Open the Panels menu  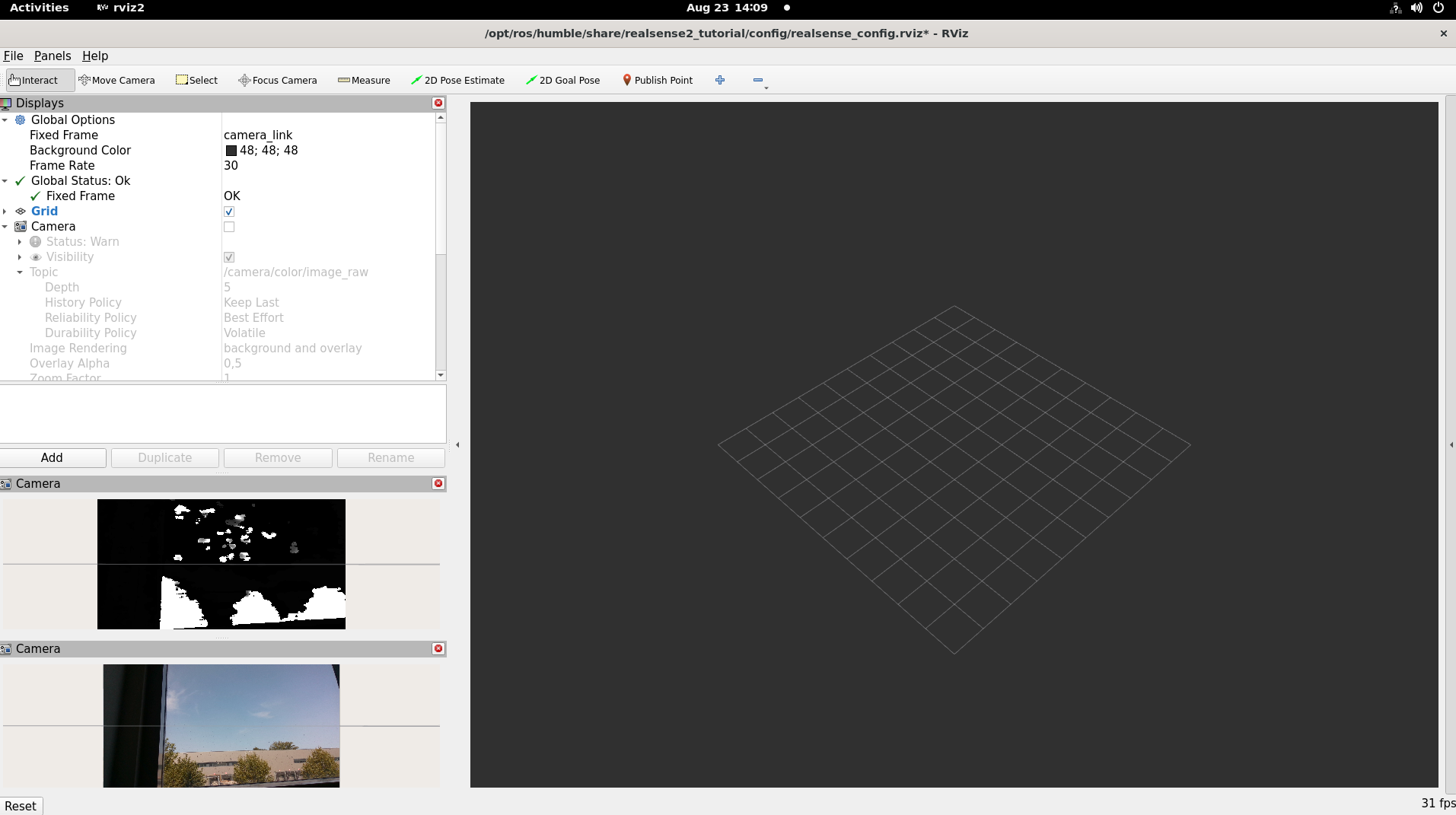tap(52, 56)
